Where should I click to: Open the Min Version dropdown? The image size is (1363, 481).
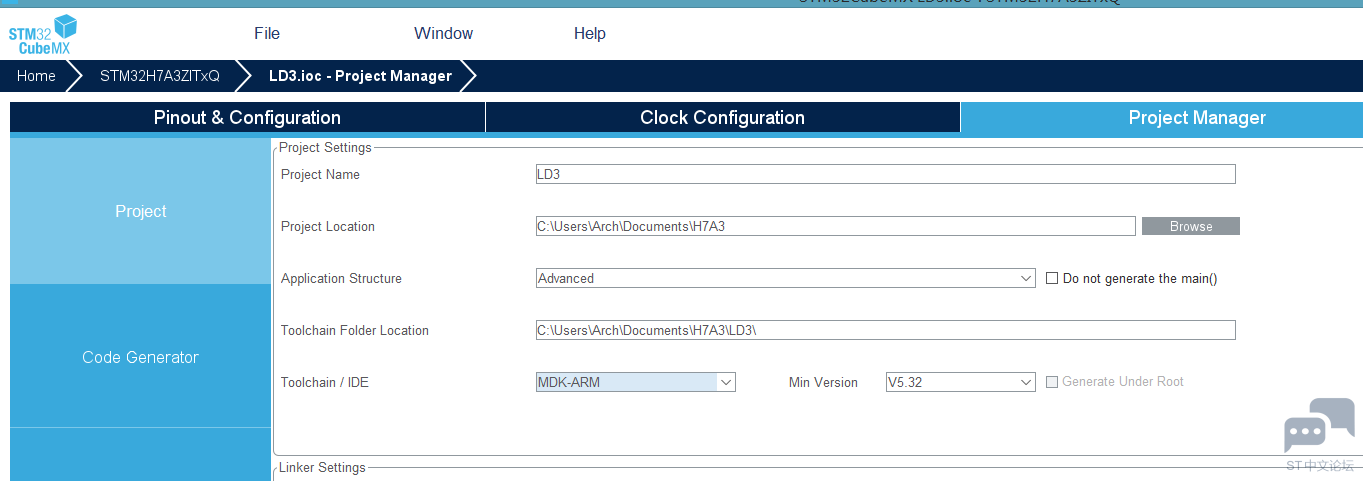961,382
